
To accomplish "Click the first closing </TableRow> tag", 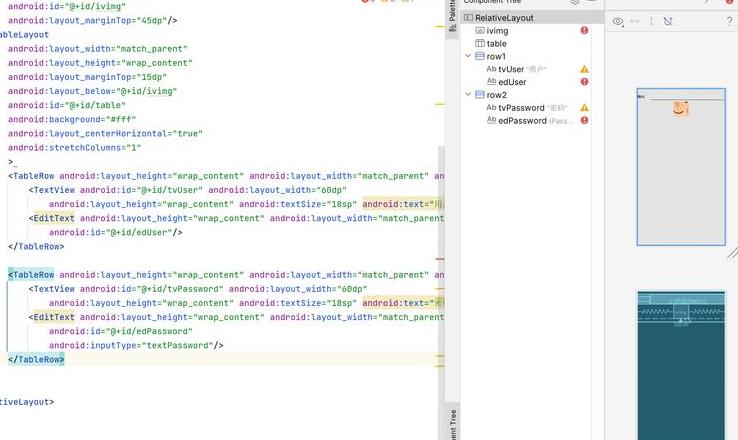I will point(36,247).
